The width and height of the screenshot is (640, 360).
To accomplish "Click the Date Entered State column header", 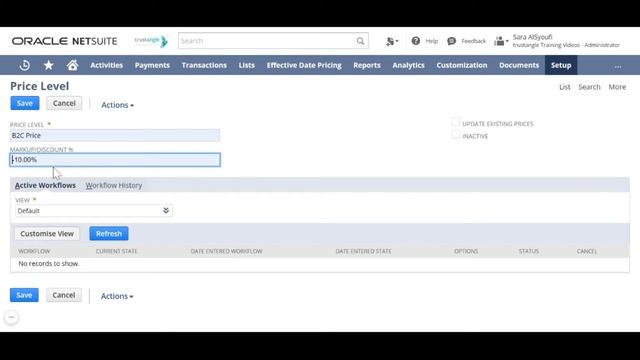I will [x=363, y=251].
